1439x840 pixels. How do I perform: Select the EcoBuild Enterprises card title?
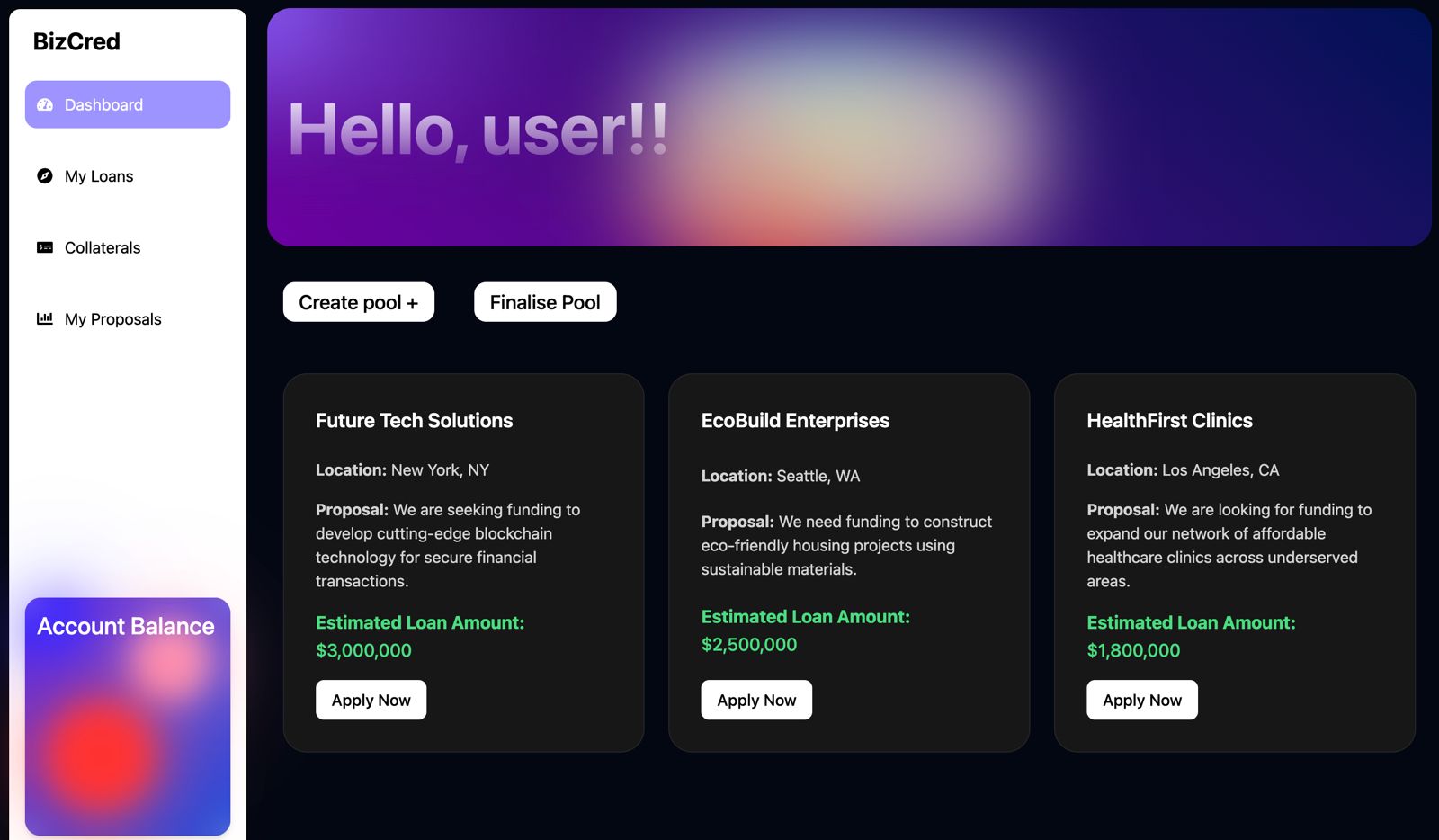tap(795, 420)
